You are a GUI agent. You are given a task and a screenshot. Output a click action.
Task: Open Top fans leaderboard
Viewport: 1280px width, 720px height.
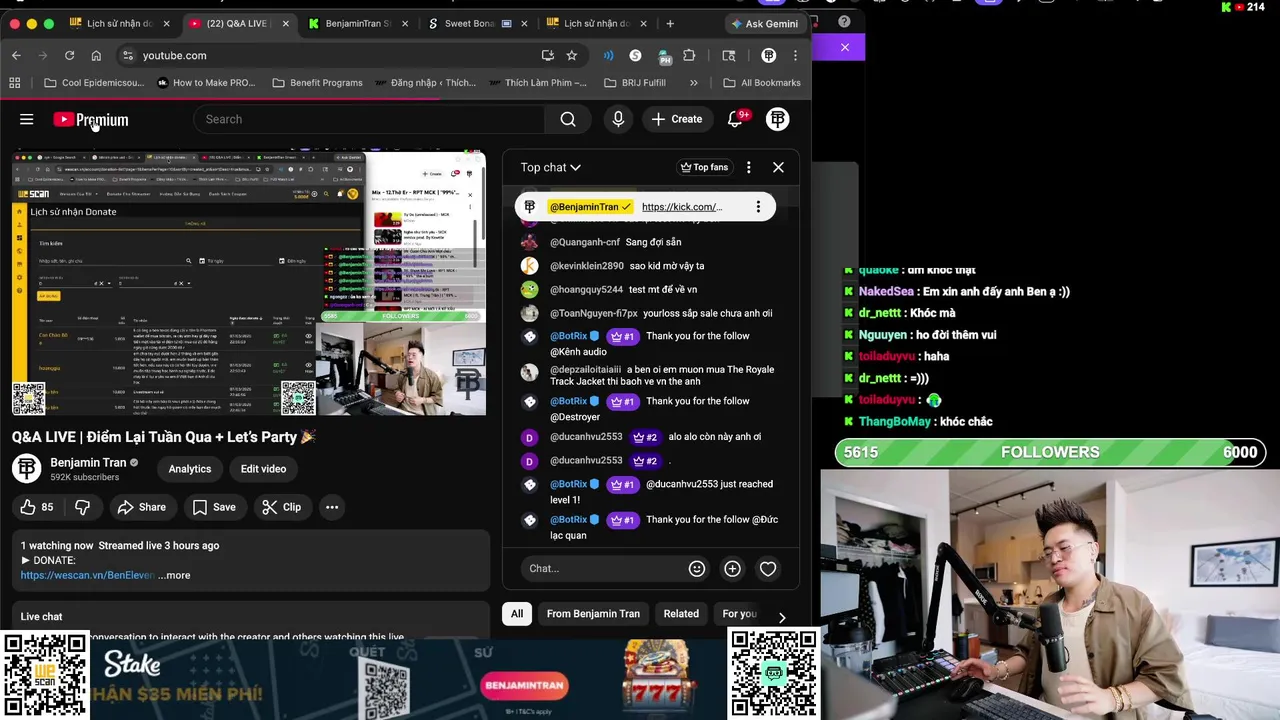click(x=704, y=167)
